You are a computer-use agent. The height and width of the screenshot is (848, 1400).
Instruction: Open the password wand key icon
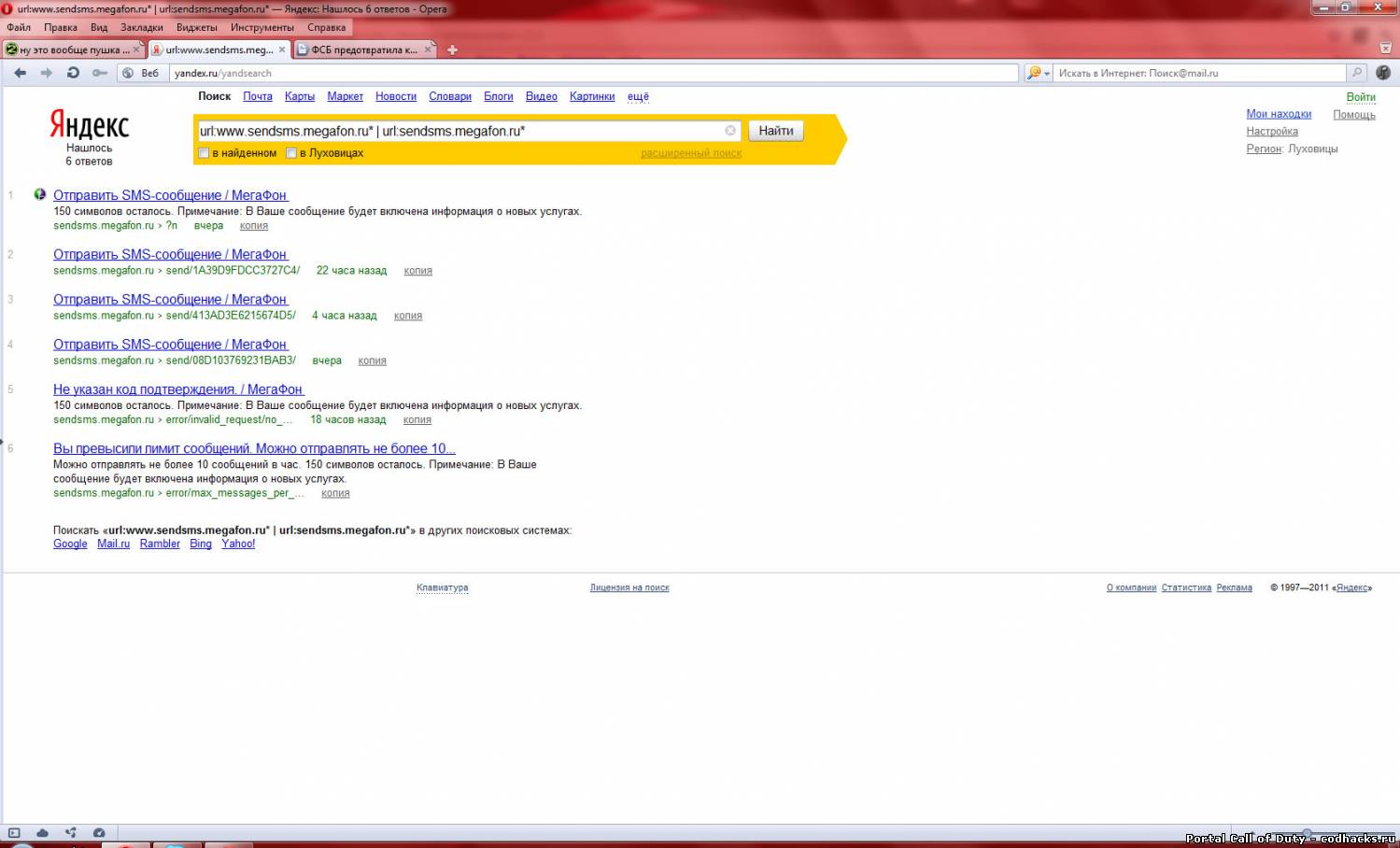coord(99,73)
